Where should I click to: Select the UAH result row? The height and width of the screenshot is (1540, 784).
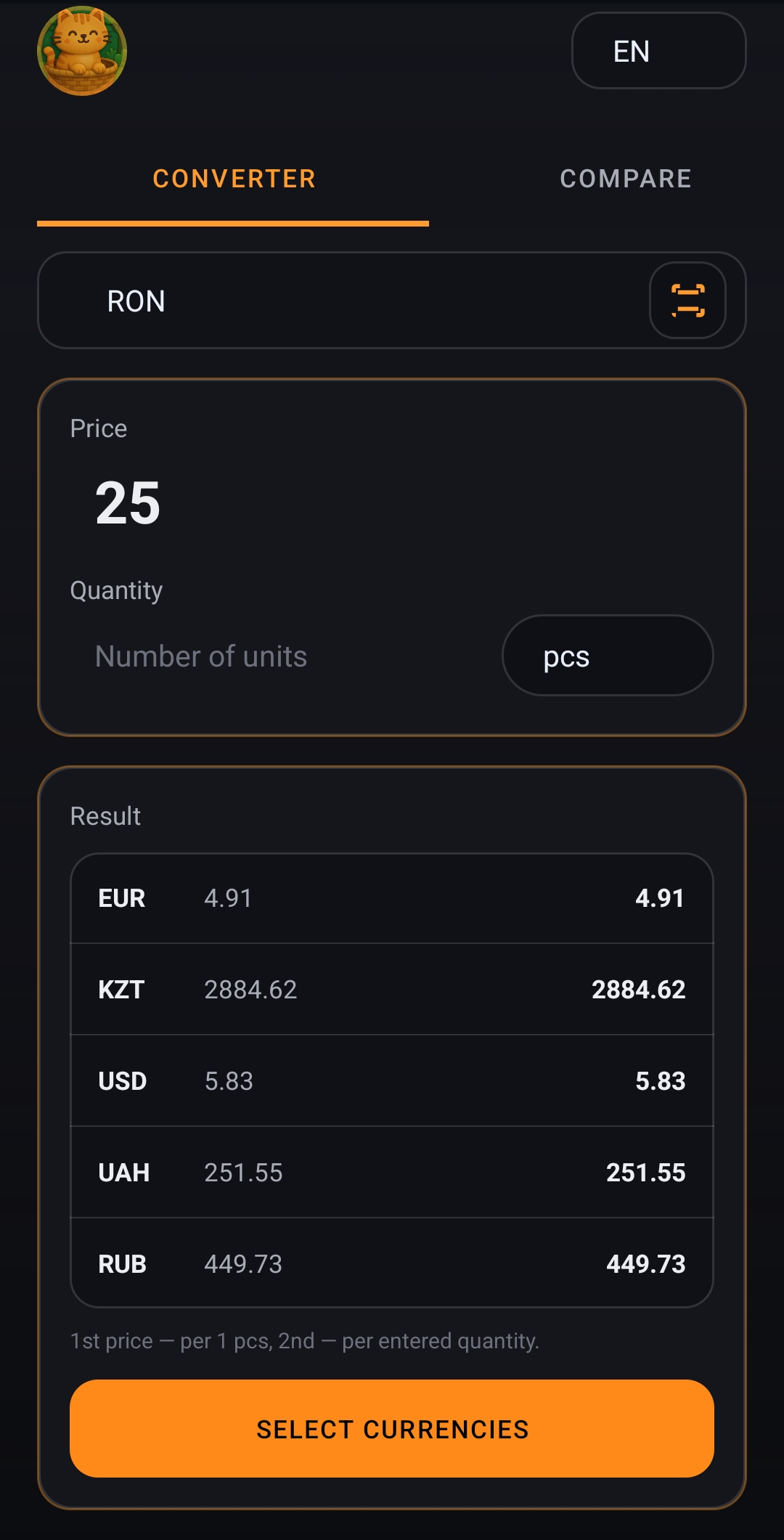pos(392,1173)
